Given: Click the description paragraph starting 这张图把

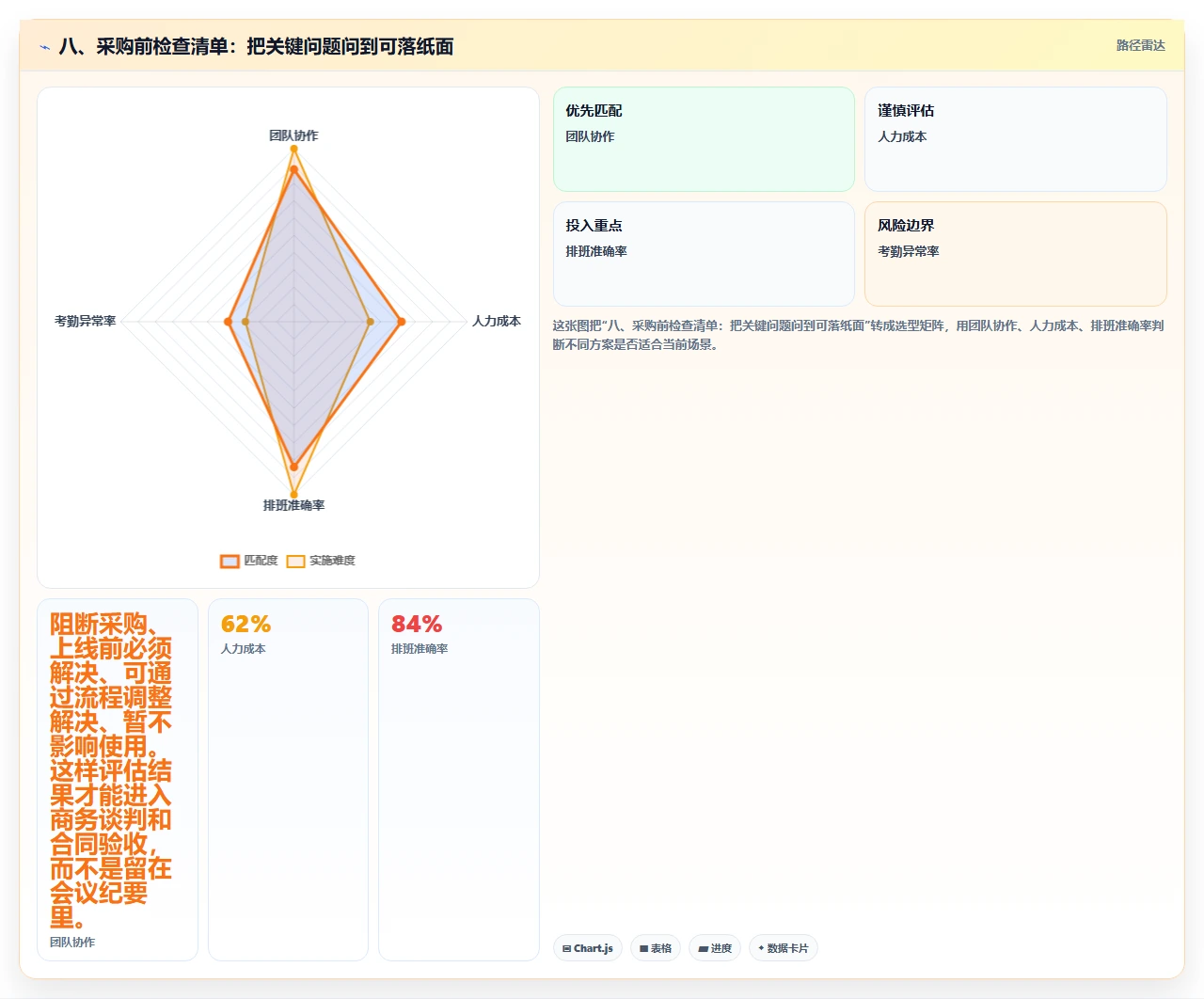Looking at the screenshot, I should tap(858, 335).
